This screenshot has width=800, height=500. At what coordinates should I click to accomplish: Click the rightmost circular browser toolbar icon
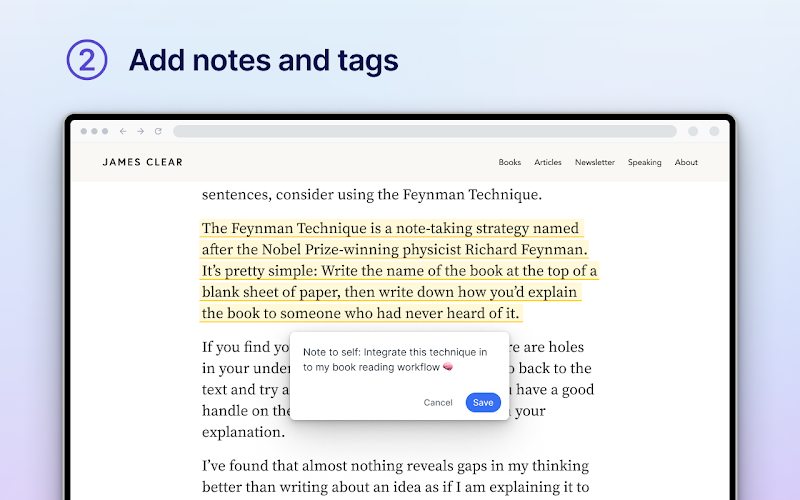click(x=714, y=131)
